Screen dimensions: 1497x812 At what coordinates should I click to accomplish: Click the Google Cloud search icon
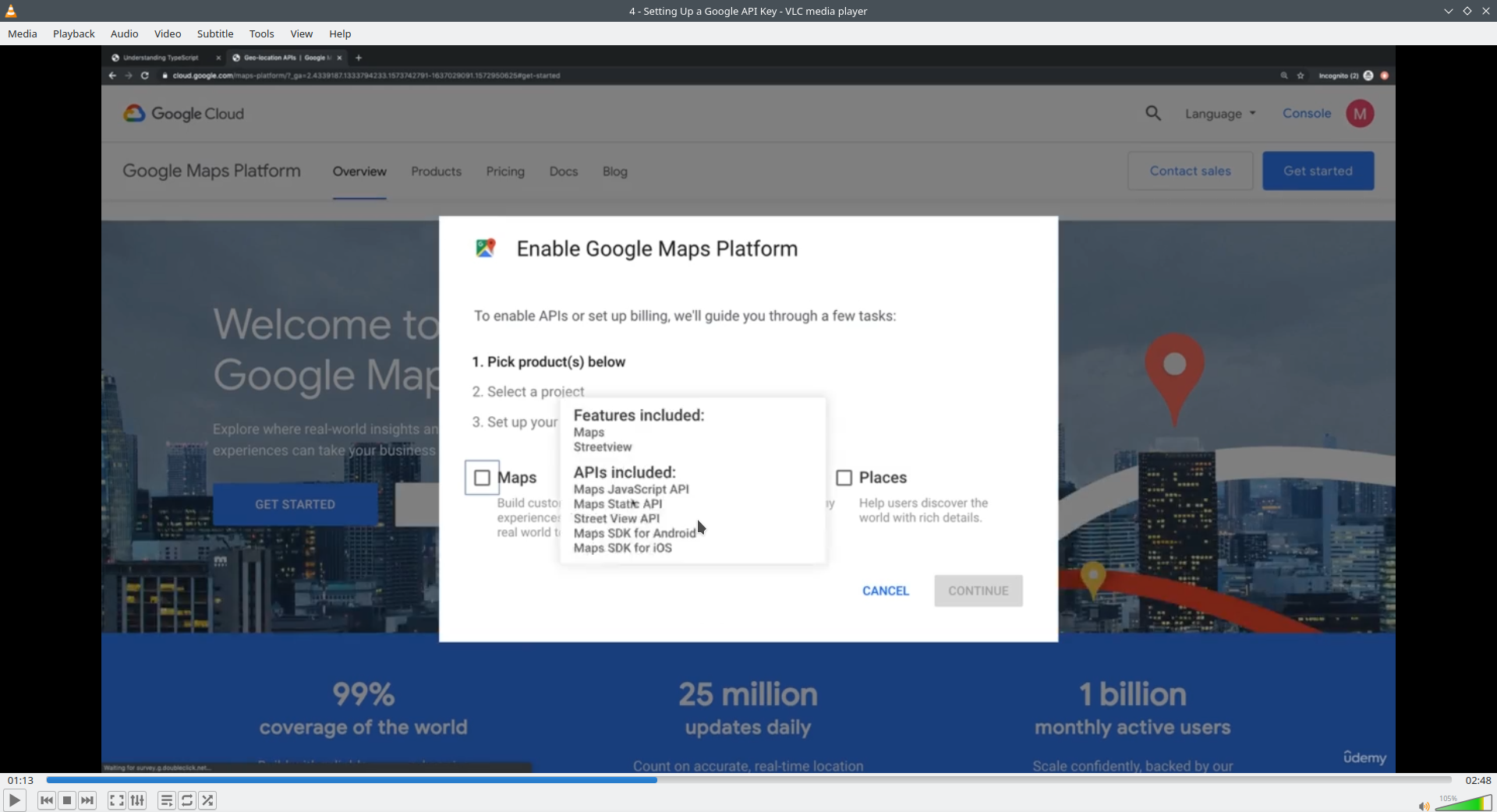[1153, 114]
